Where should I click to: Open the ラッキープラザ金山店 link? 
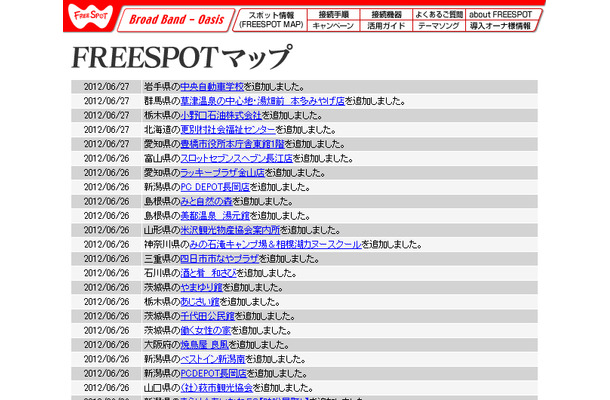coord(223,173)
